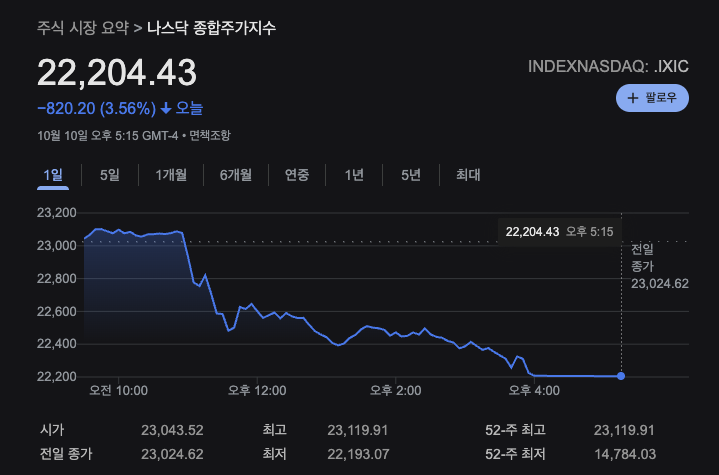
Task: Switch to the 5년 chart tab
Action: [x=411, y=175]
